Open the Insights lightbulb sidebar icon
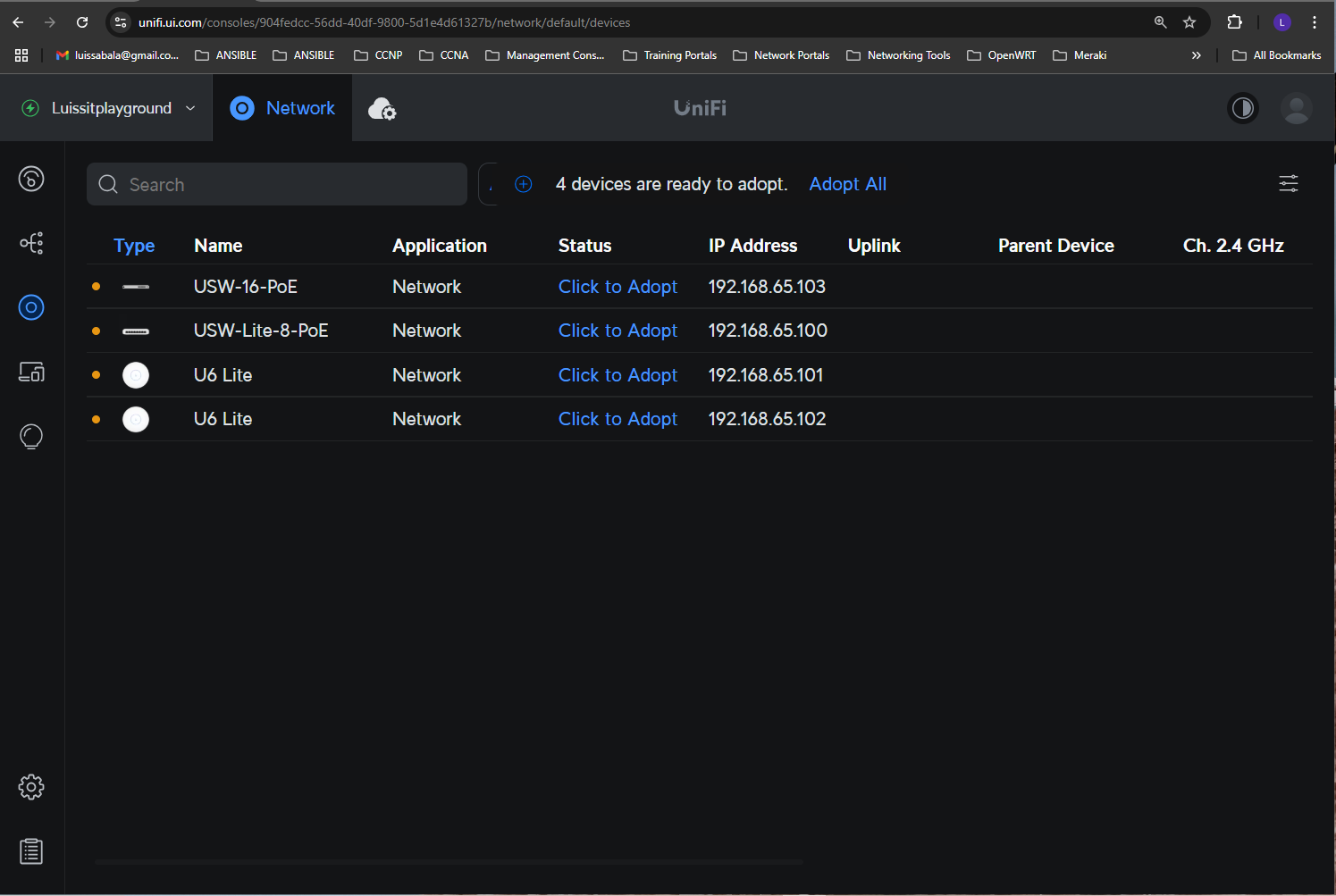This screenshot has height=896, width=1336. click(31, 437)
